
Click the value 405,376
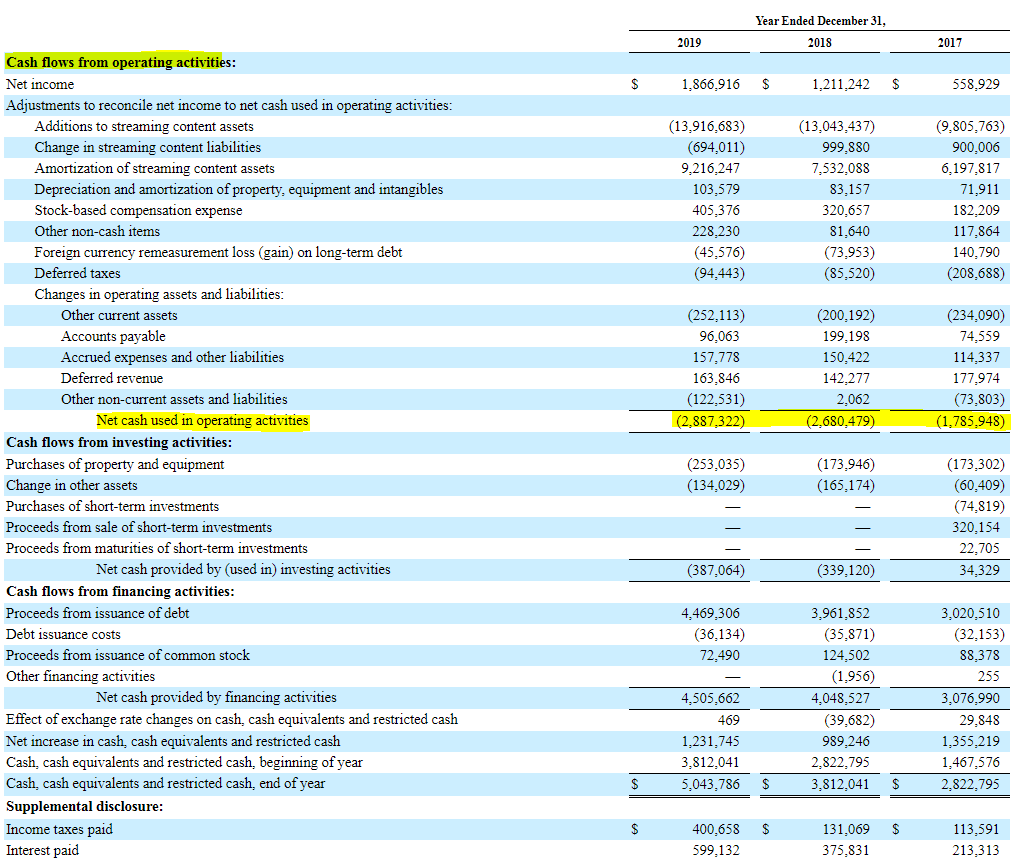point(716,211)
